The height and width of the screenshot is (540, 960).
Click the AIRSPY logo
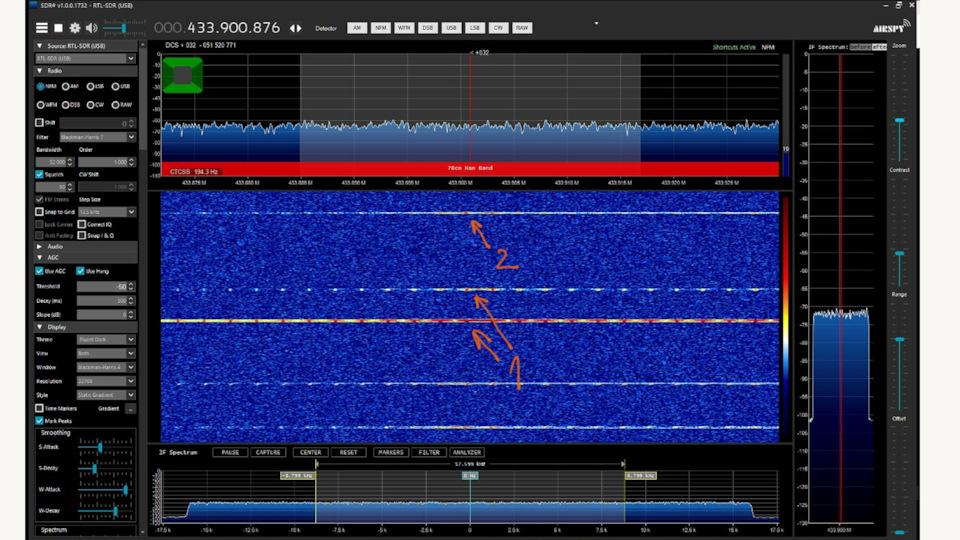(891, 27)
